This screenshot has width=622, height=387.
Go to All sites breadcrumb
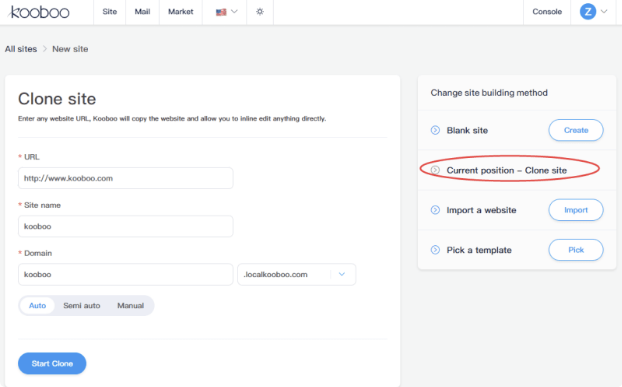21,49
